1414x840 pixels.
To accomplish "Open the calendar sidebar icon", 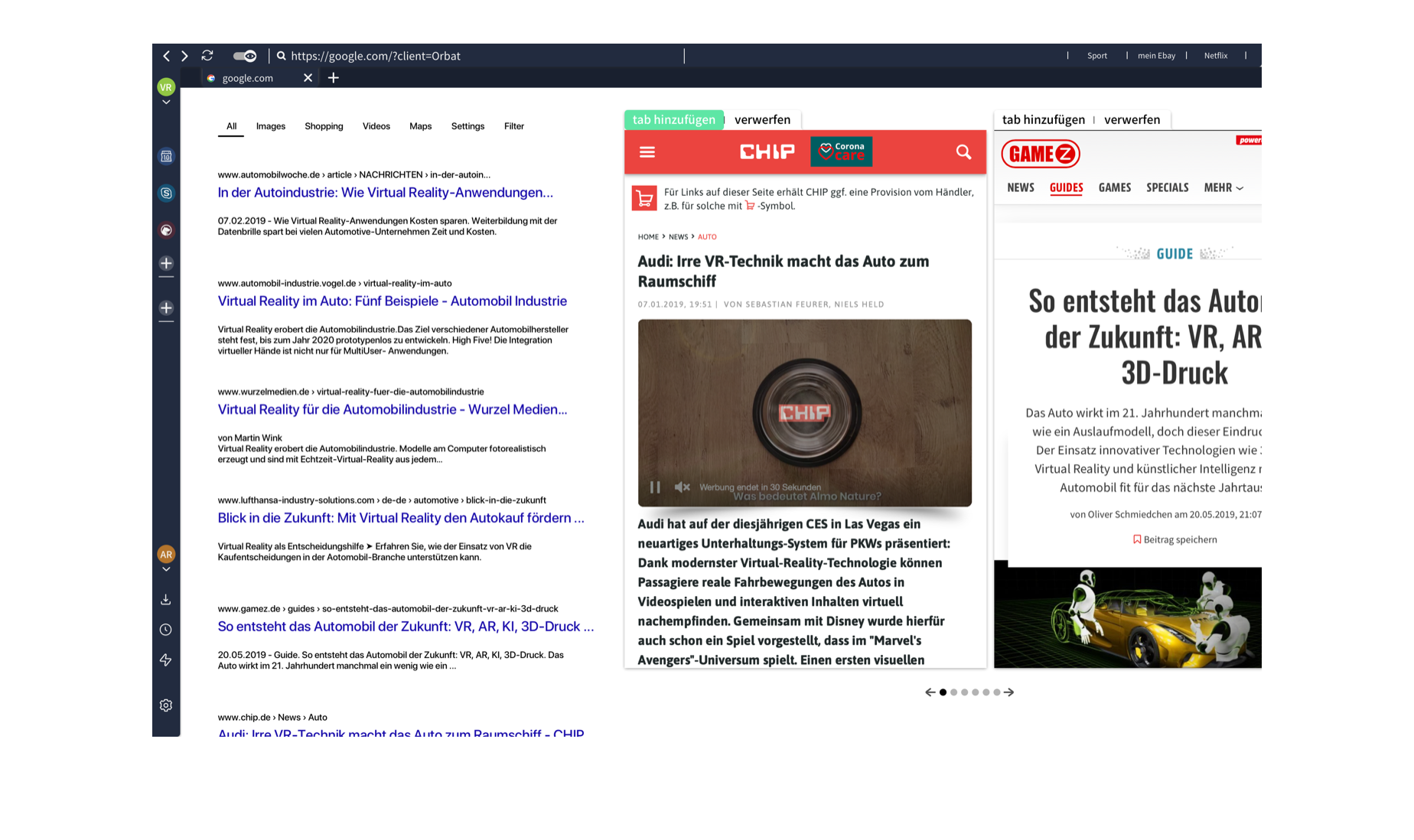I will tap(166, 156).
